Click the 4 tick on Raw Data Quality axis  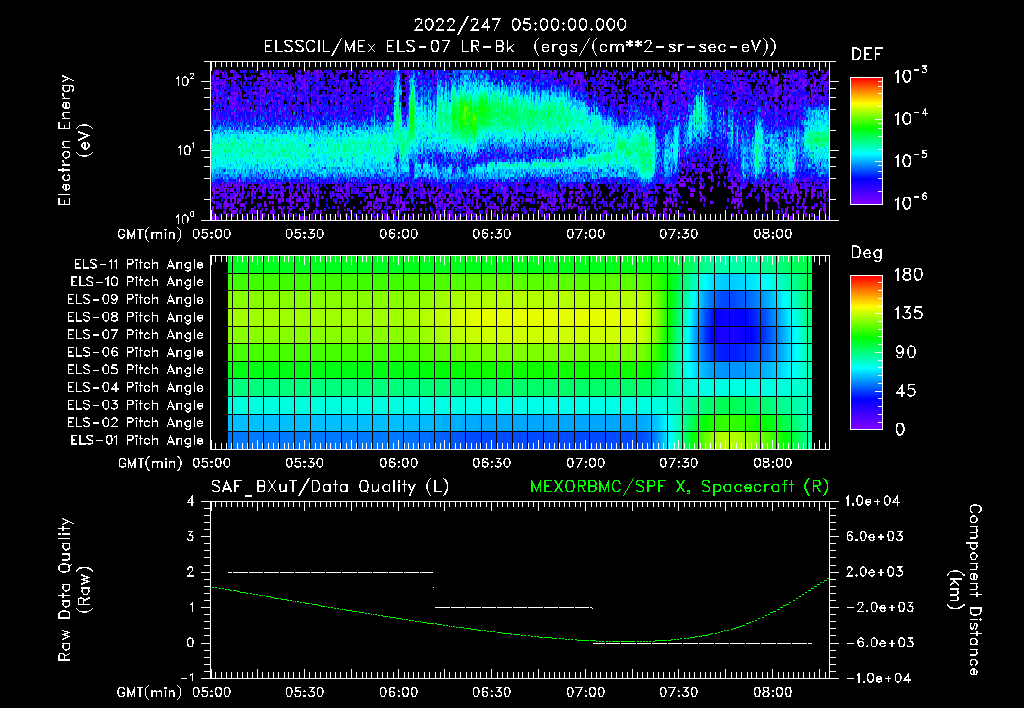click(x=191, y=501)
